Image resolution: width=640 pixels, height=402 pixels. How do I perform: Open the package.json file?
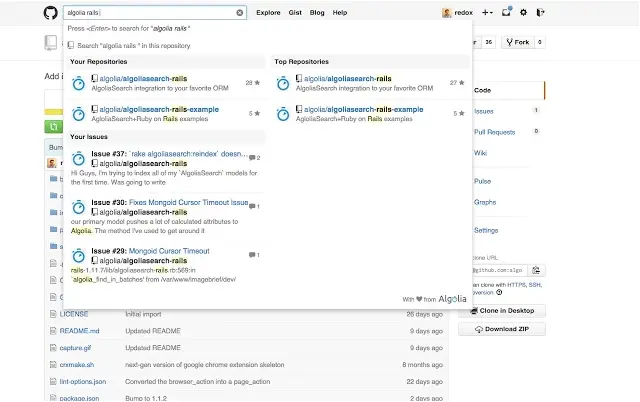pyautogui.click(x=79, y=398)
